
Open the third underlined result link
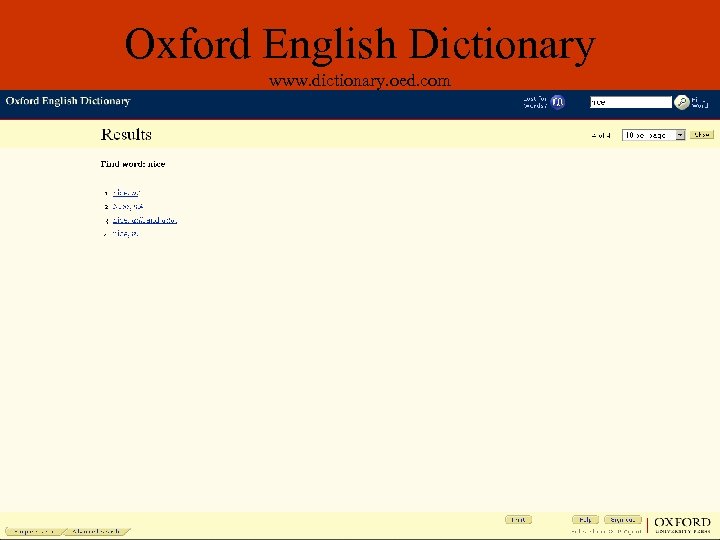coord(145,220)
